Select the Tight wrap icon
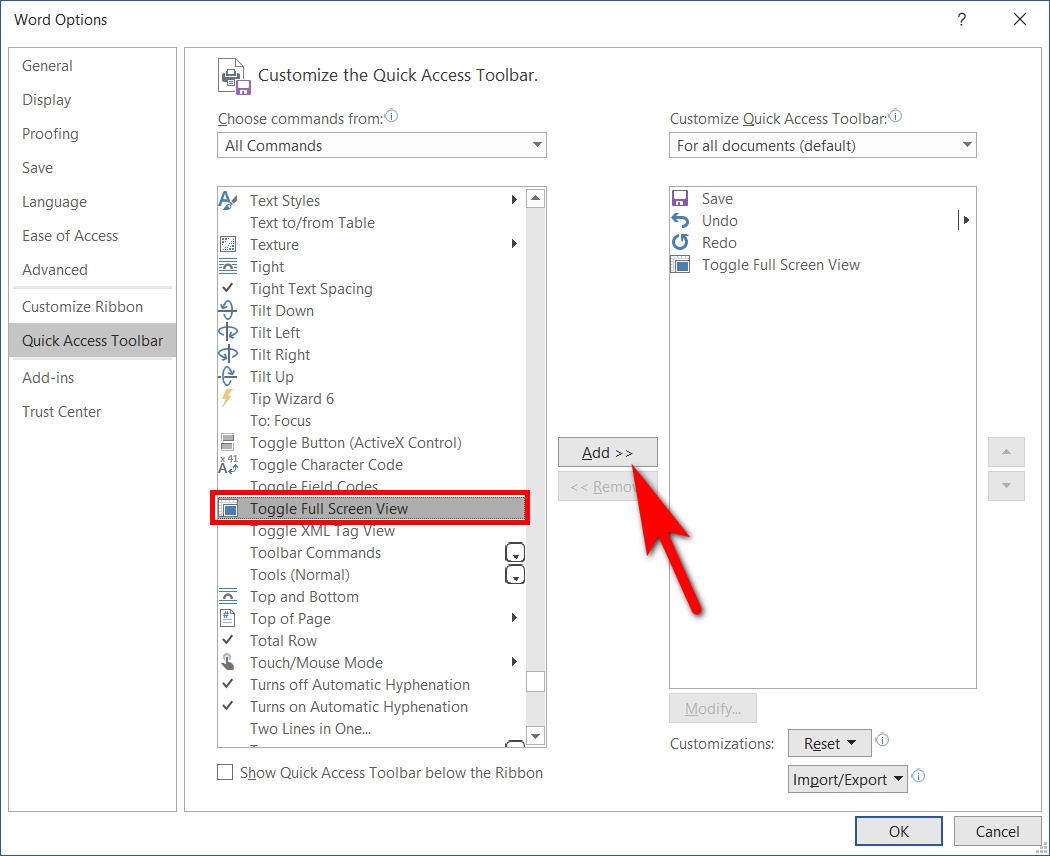 (x=228, y=267)
